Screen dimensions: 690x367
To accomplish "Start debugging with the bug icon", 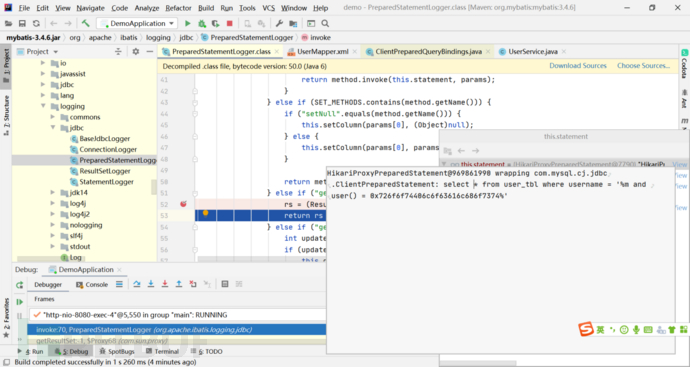I will 202,23.
